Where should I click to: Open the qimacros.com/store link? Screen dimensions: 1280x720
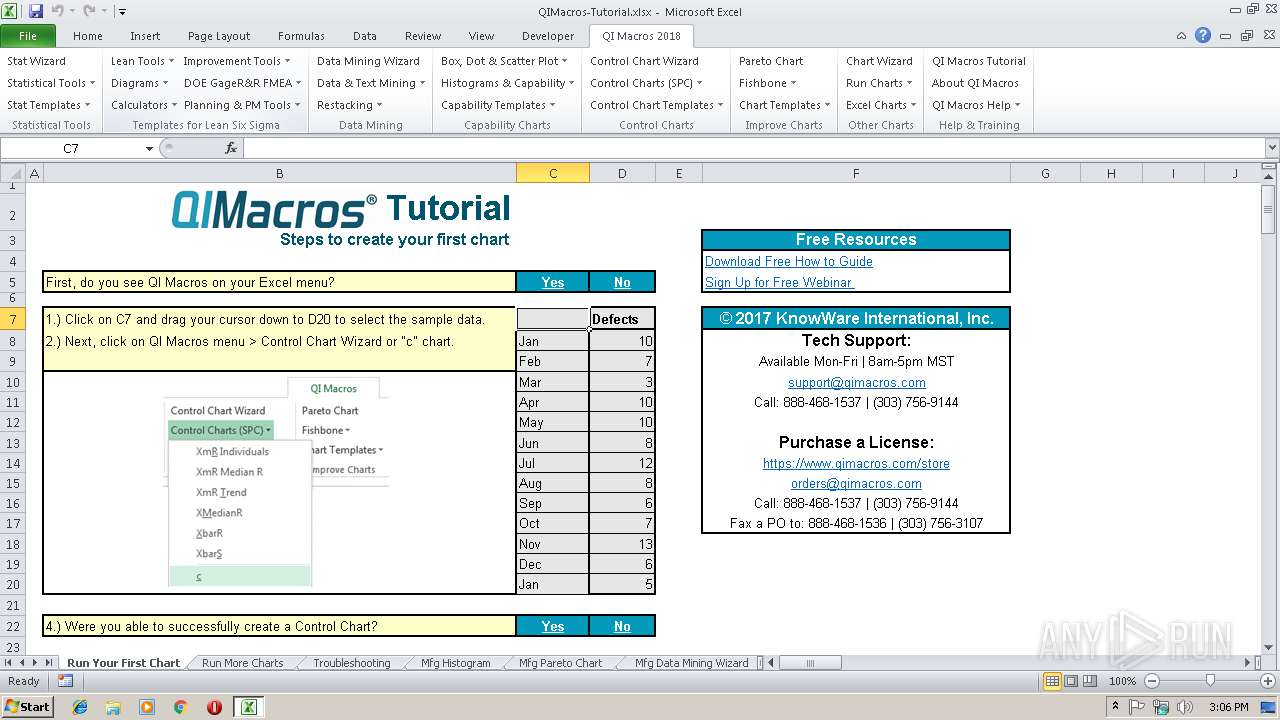tap(856, 463)
